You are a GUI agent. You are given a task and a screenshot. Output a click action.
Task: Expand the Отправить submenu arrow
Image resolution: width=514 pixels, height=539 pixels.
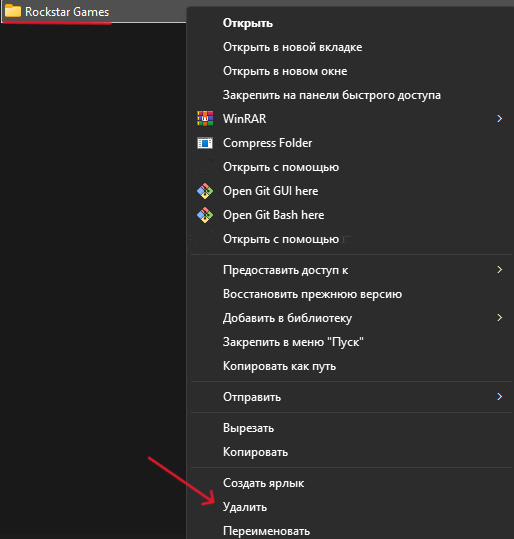pos(500,397)
